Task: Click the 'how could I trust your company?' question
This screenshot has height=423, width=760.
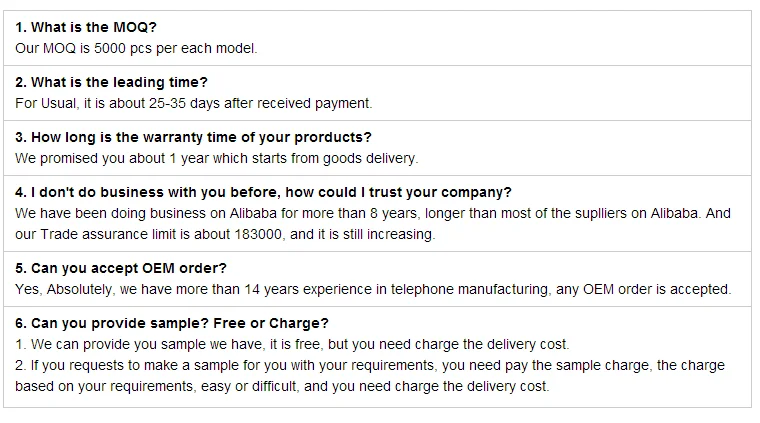Action: point(263,193)
